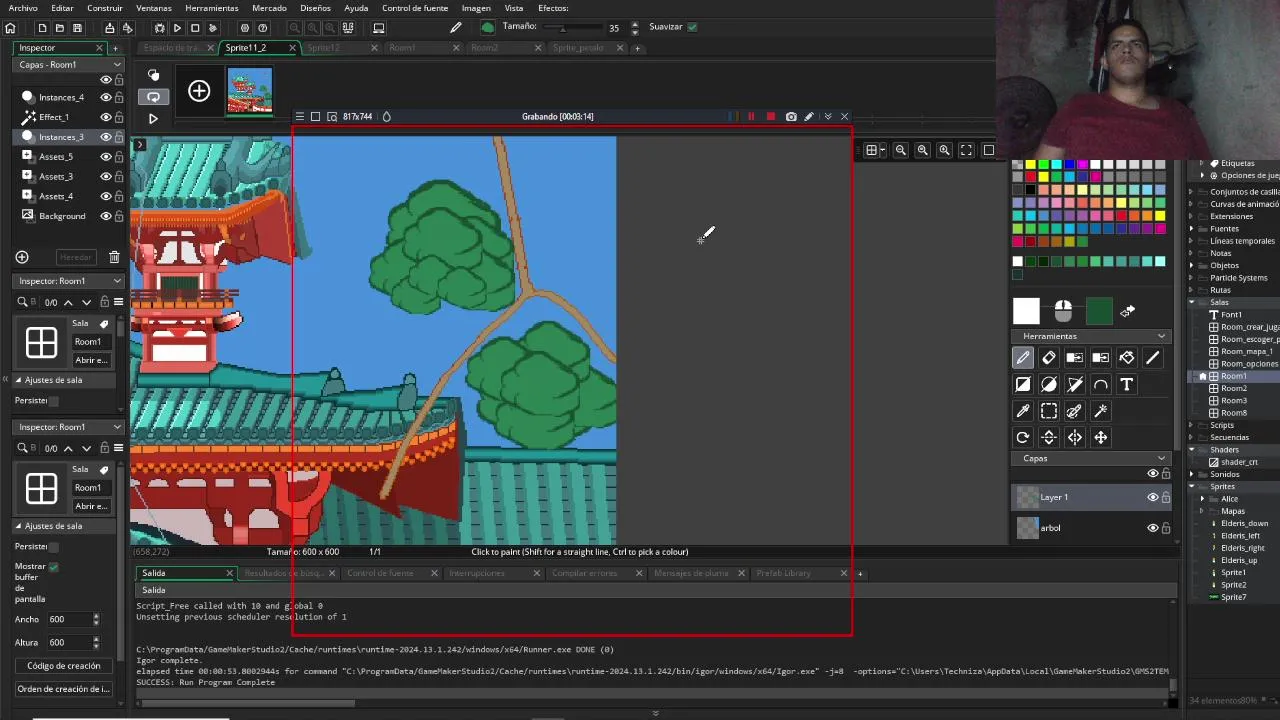Select the Pencil tool in Herramientas

1023,358
